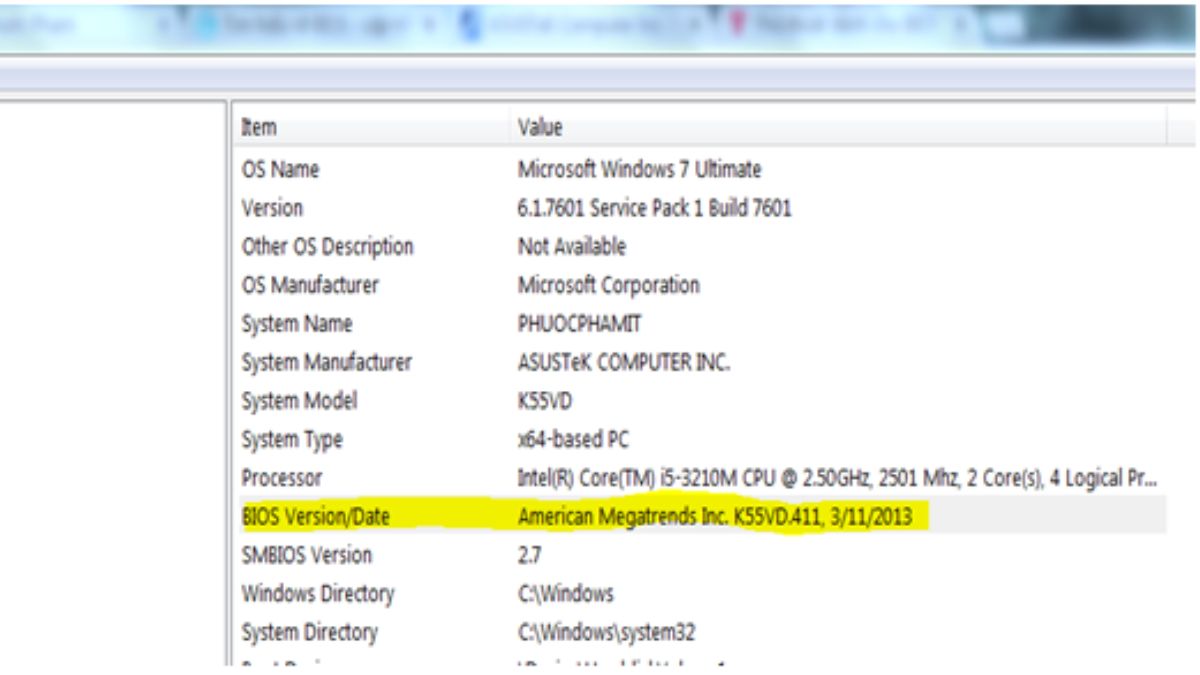Select the OS Name row
Image resolution: width=1200 pixels, height=675 pixels.
[280, 170]
